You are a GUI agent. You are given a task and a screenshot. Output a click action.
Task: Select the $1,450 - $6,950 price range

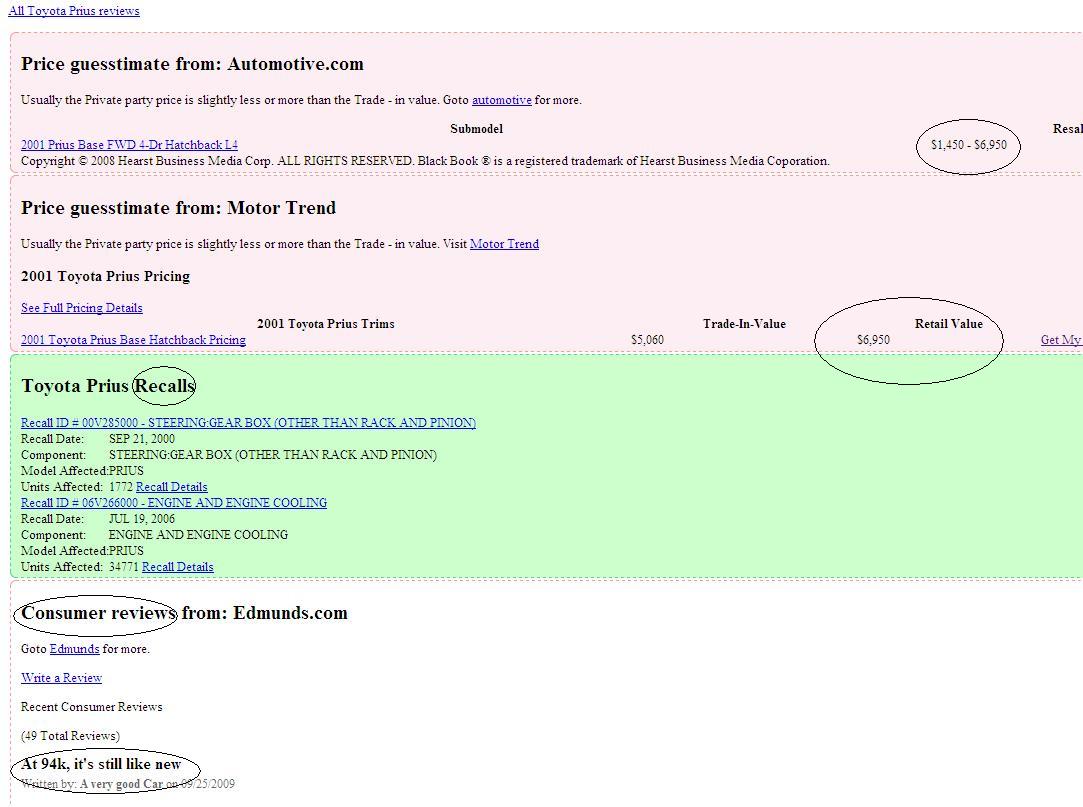tap(968, 144)
